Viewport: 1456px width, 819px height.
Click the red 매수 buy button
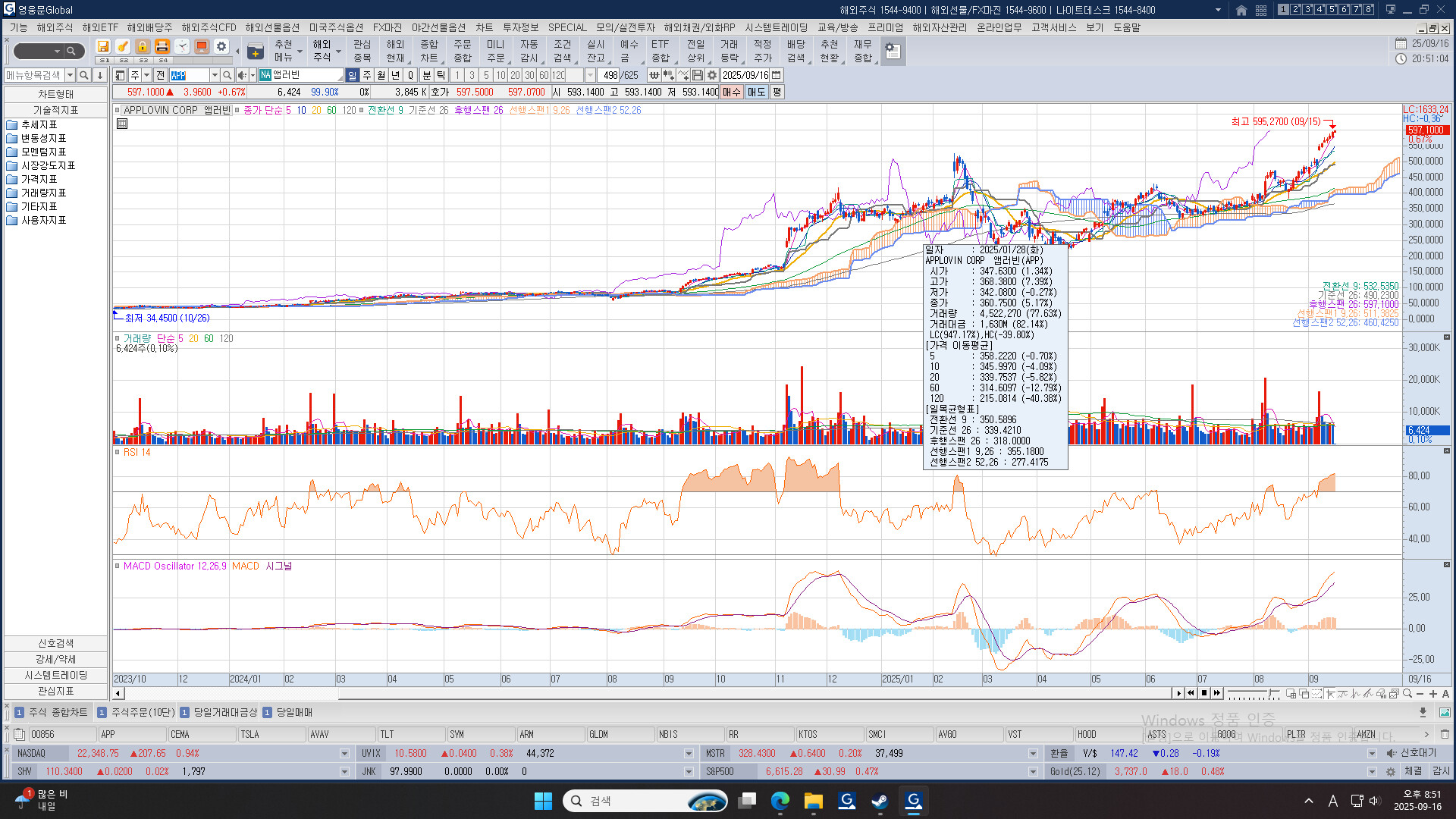pos(731,92)
